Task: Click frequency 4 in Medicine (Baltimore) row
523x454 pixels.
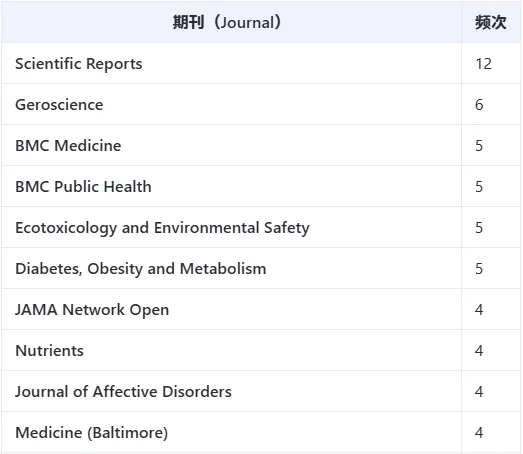Action: coord(479,433)
